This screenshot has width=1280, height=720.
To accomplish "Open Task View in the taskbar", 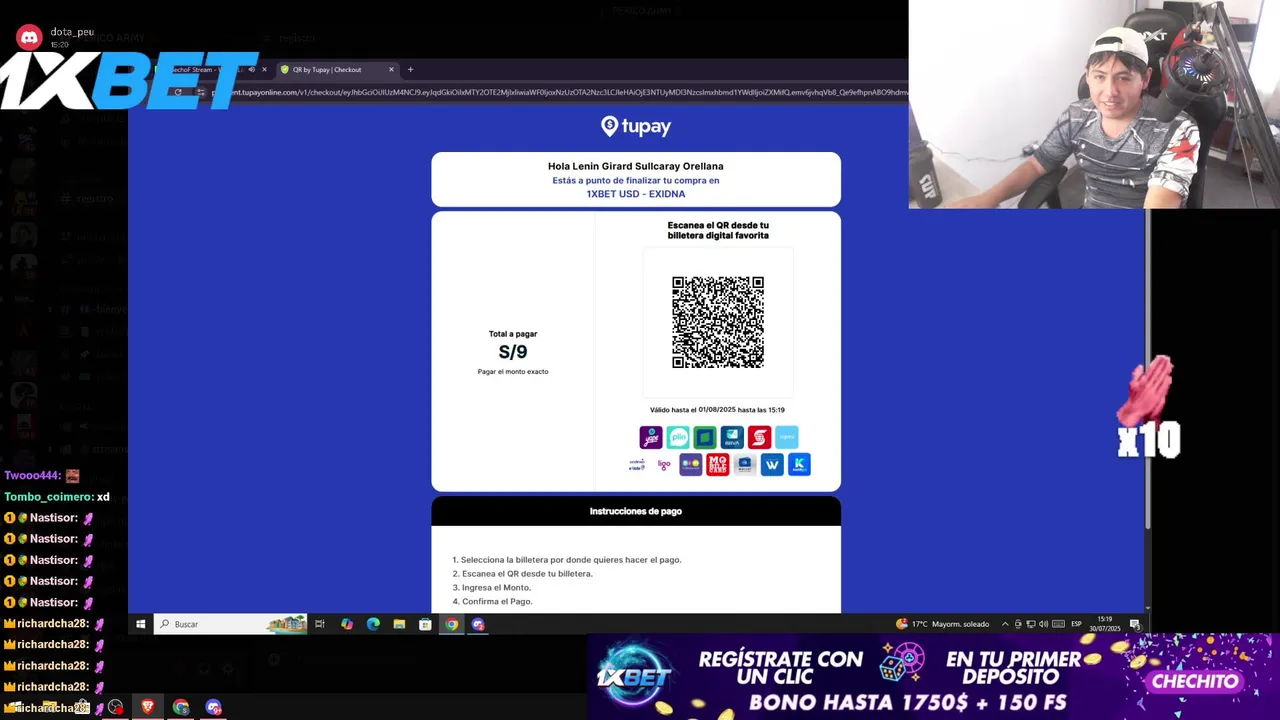I will click(x=320, y=624).
